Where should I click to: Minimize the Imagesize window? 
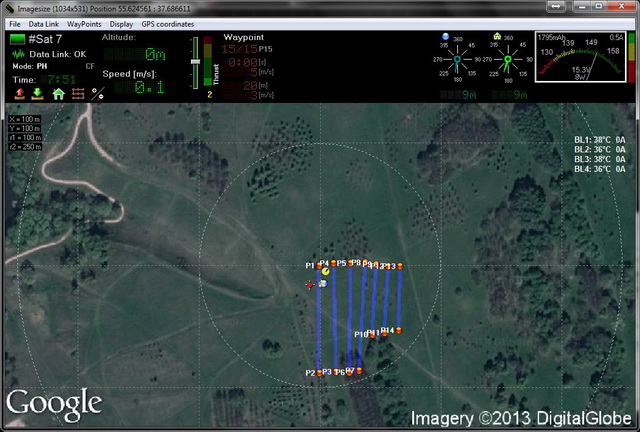(582, 6)
